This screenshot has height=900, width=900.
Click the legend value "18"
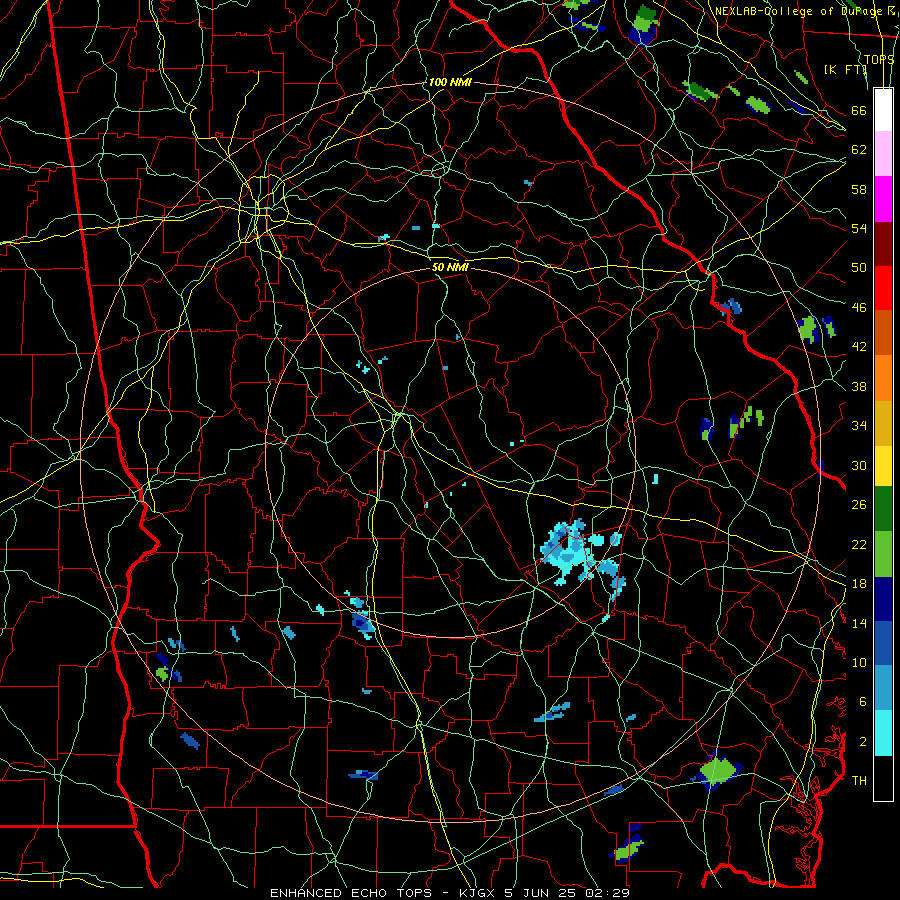[859, 584]
